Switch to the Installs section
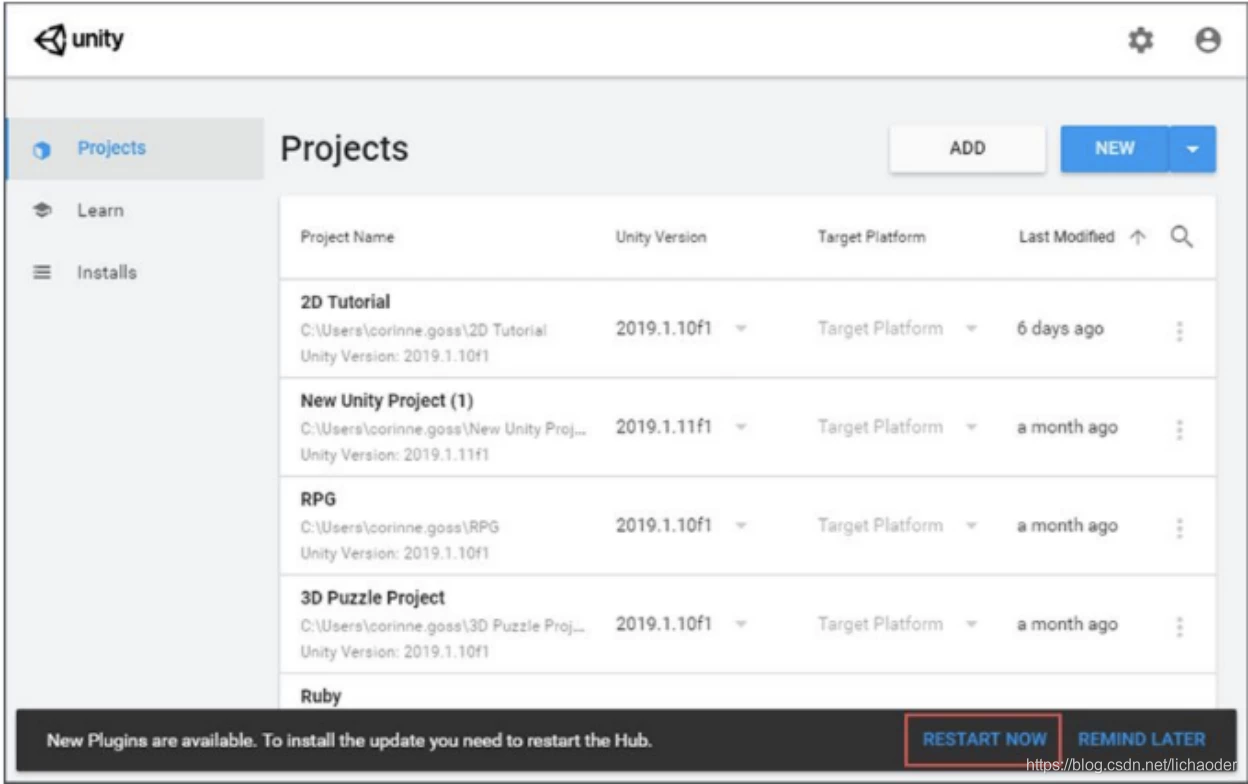The image size is (1248, 784). click(107, 272)
